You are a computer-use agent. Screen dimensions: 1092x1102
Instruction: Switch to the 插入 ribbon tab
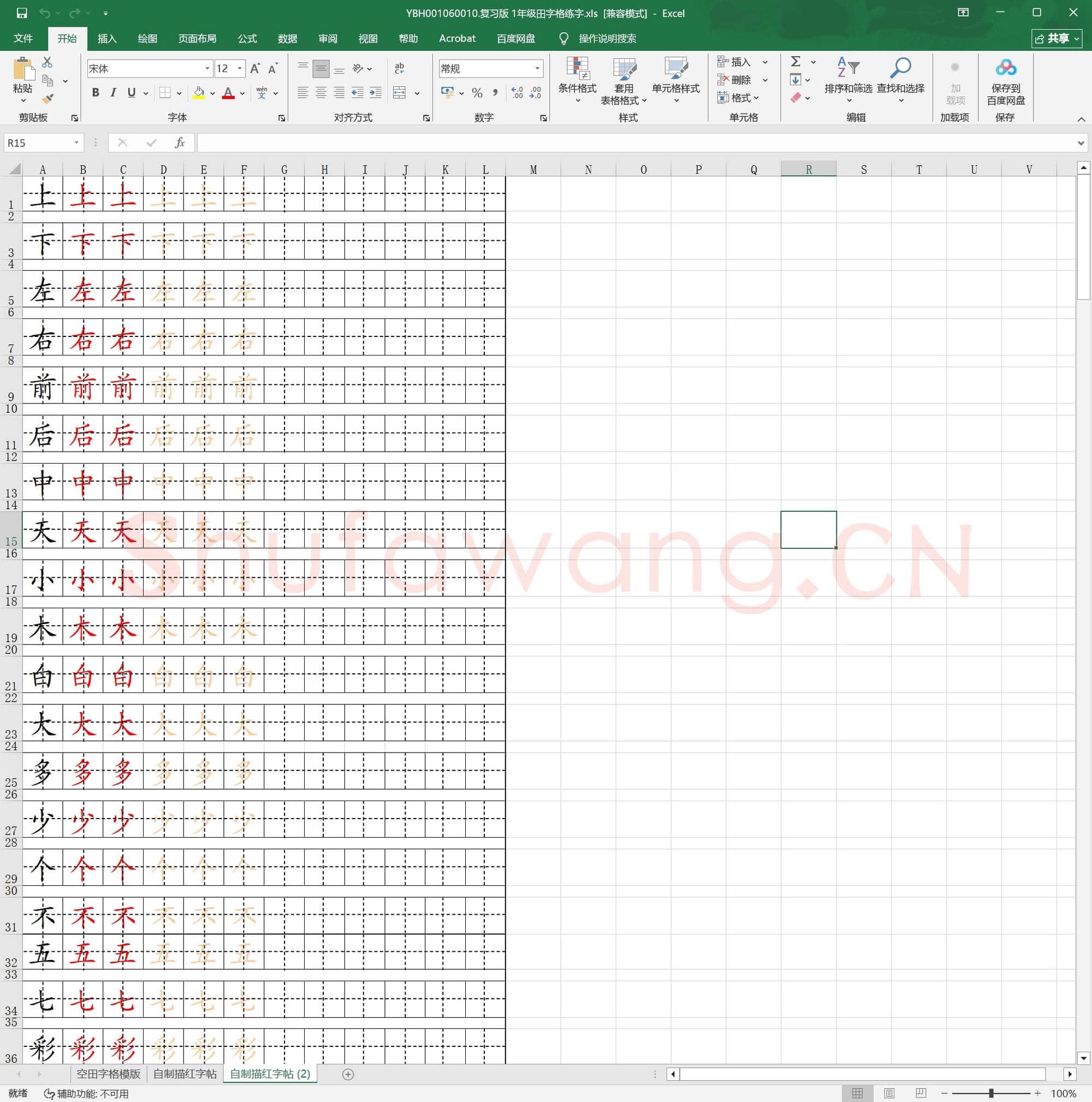(106, 38)
